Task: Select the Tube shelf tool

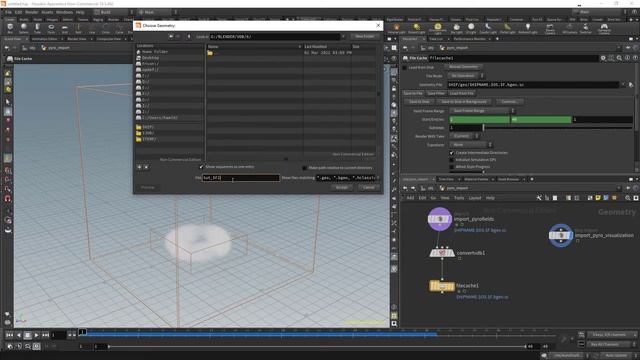Action: point(37,28)
